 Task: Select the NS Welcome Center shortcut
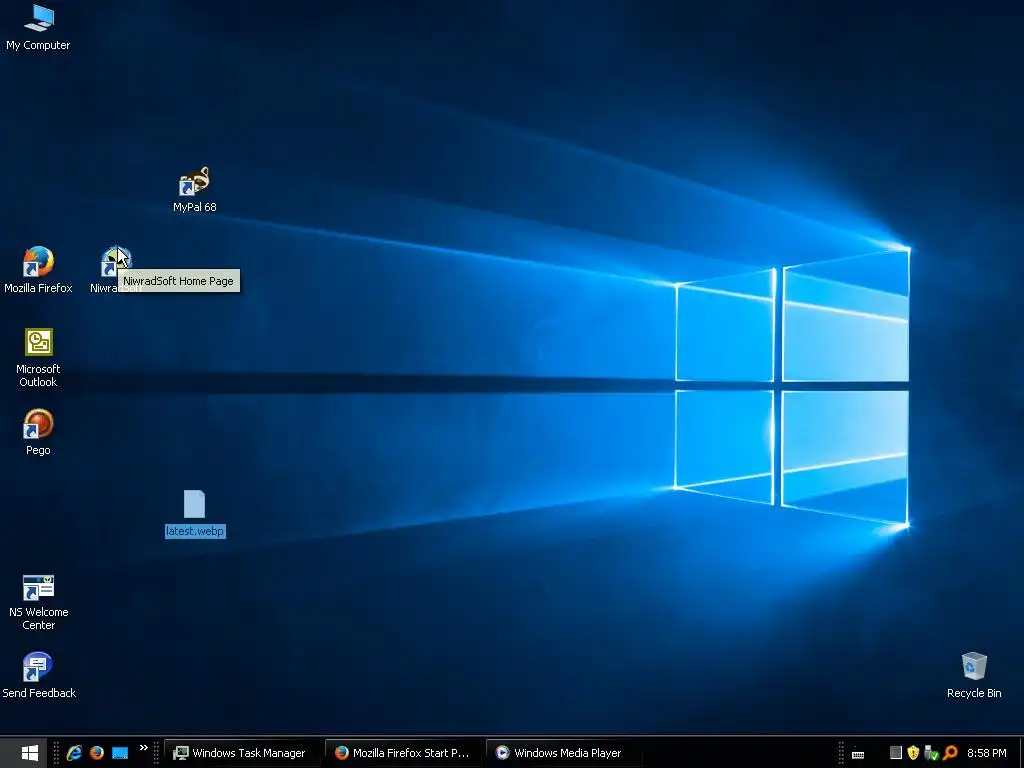(x=39, y=587)
